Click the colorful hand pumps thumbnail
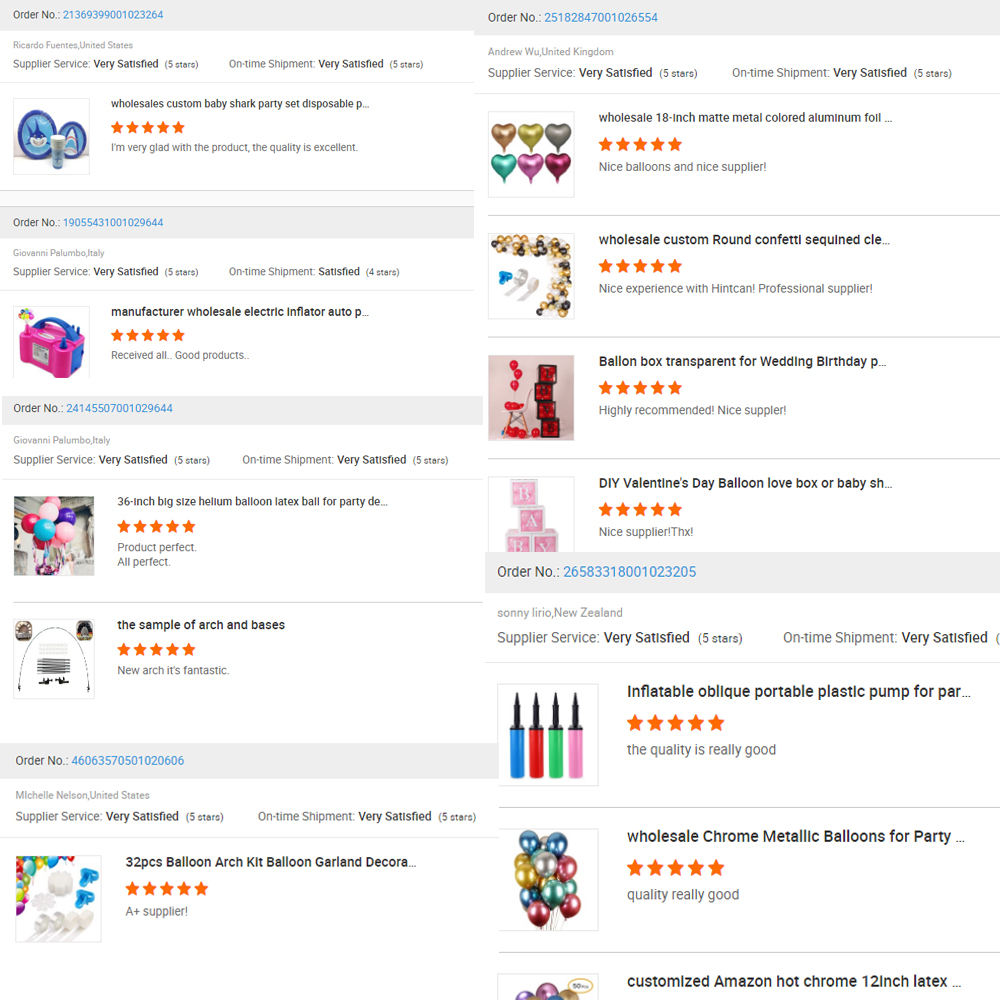This screenshot has width=1000, height=1000. tap(548, 735)
